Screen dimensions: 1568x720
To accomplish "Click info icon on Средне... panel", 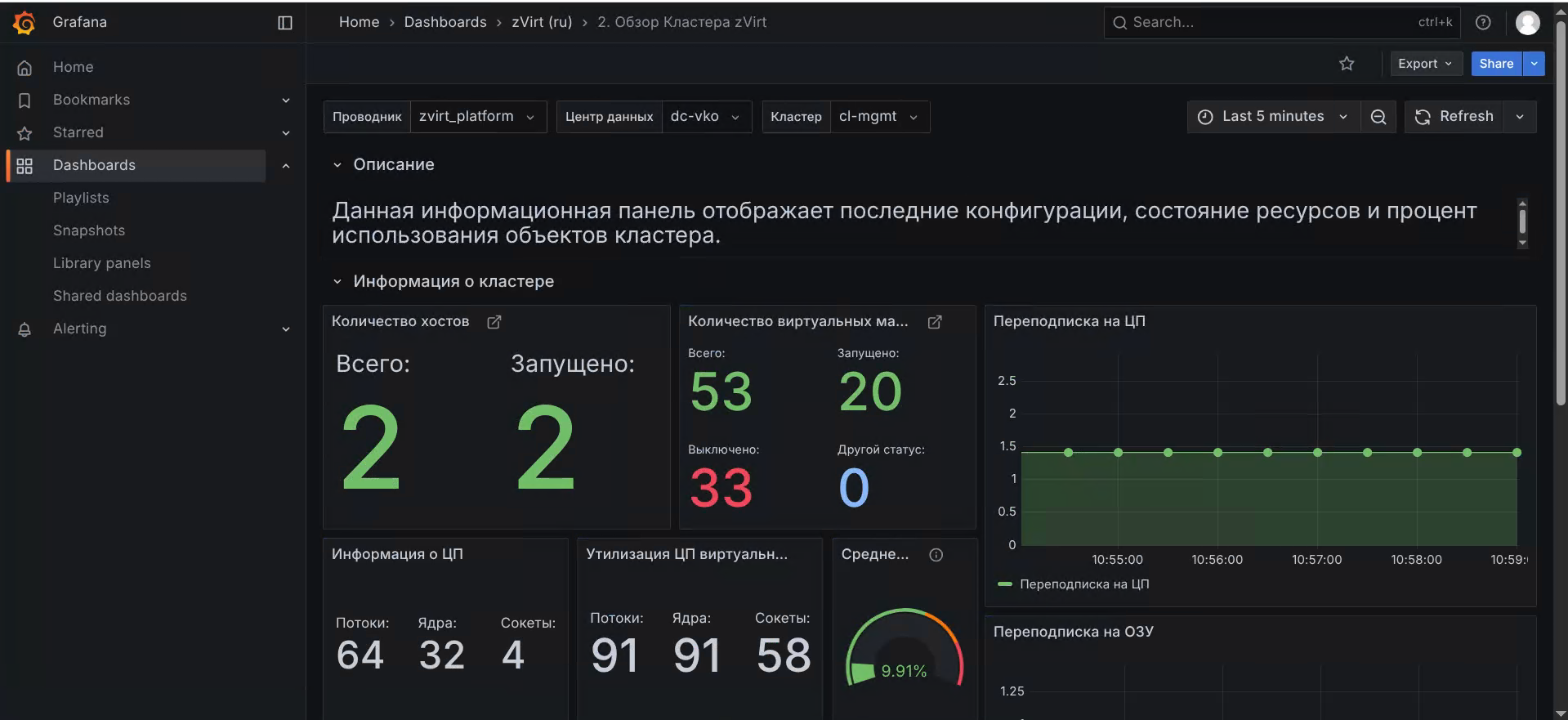I will pos(936,555).
